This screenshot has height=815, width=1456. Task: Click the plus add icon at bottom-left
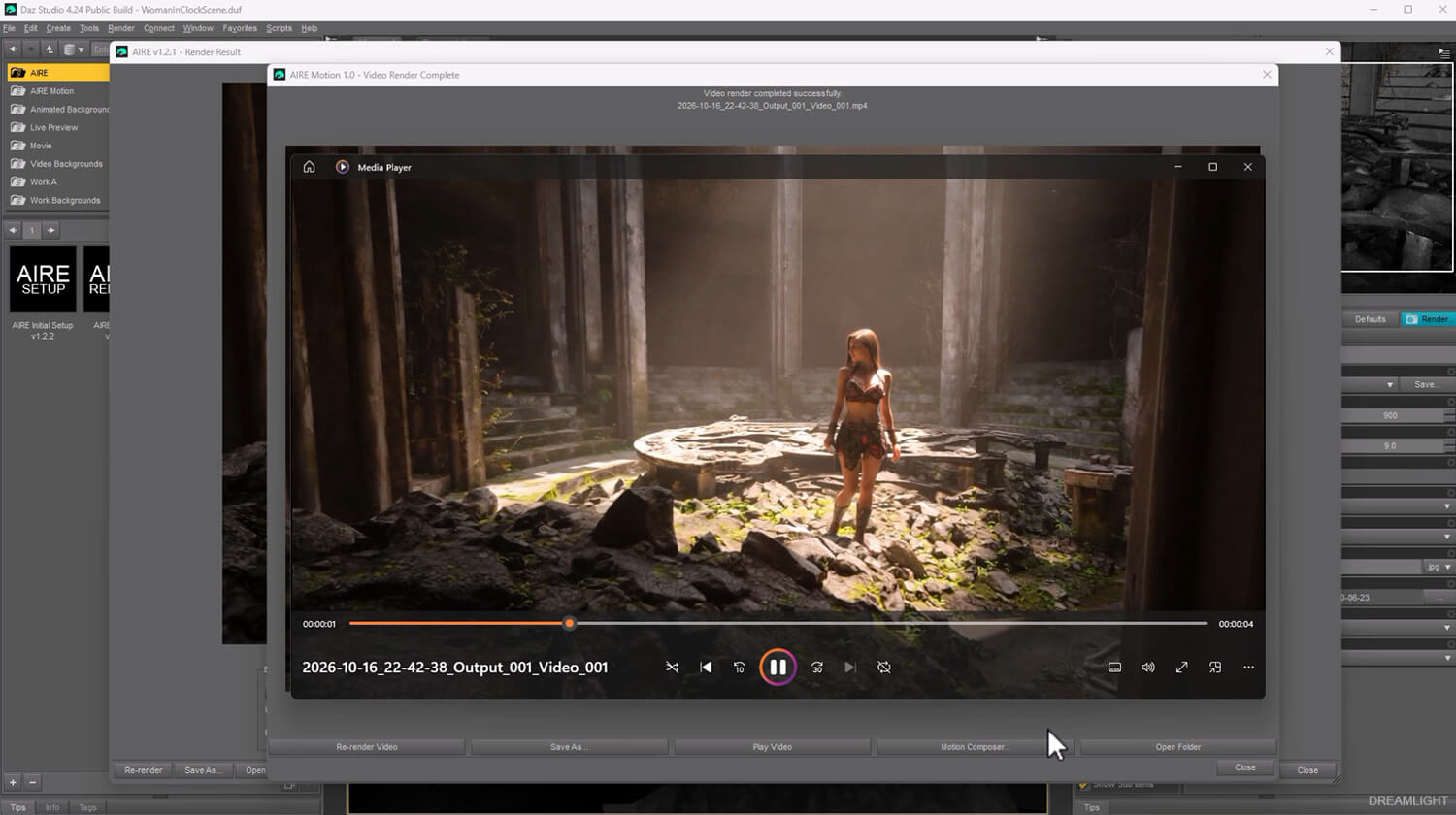click(14, 782)
